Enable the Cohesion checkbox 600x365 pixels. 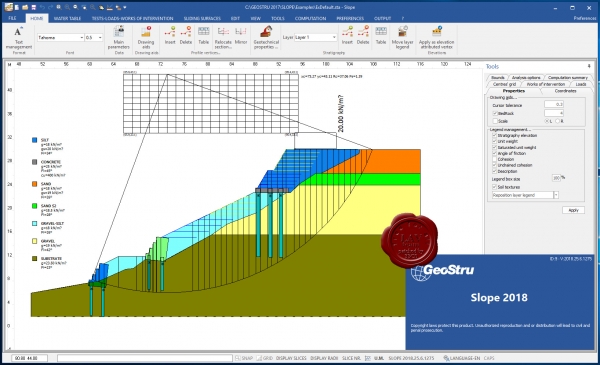494,159
